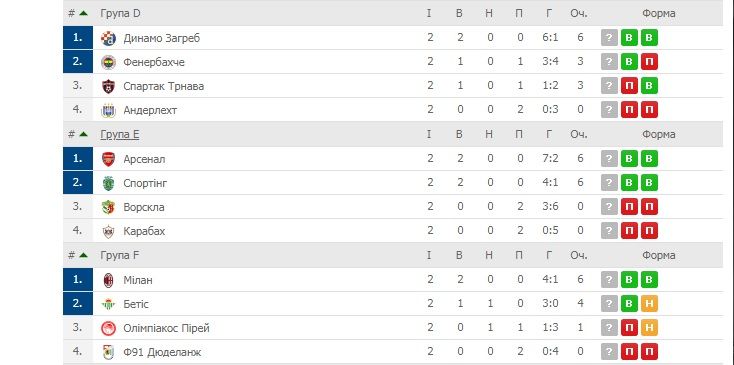734x365 pixels.
Task: Sort Група F by rank arrow
Action: [83, 256]
